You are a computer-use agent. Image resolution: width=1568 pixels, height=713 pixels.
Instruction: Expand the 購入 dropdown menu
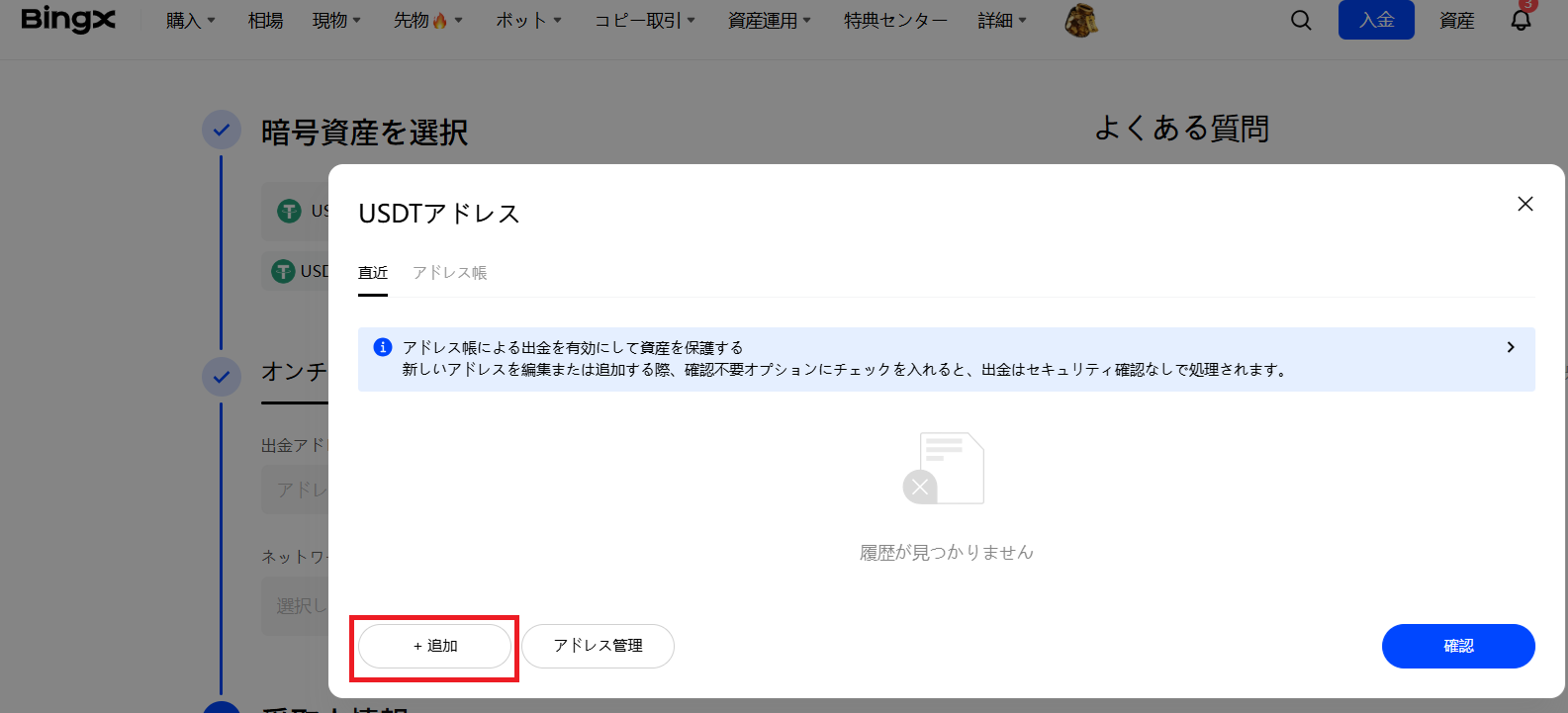click(x=190, y=21)
